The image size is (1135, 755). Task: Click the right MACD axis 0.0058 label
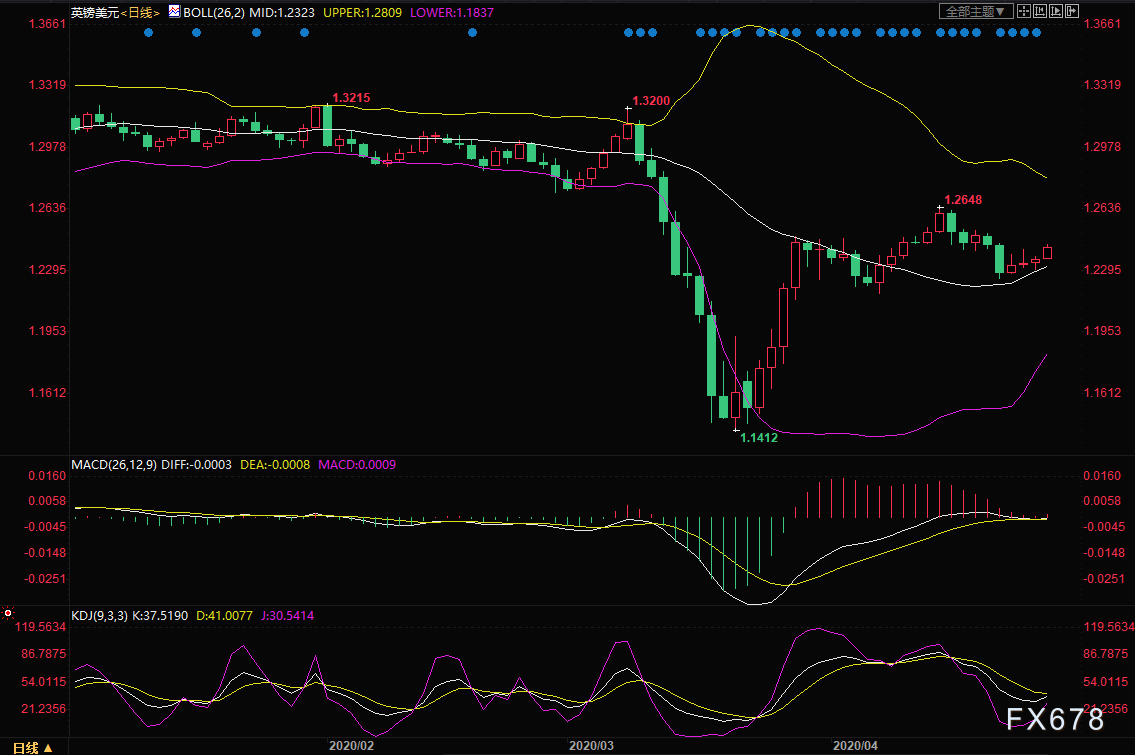point(1102,501)
